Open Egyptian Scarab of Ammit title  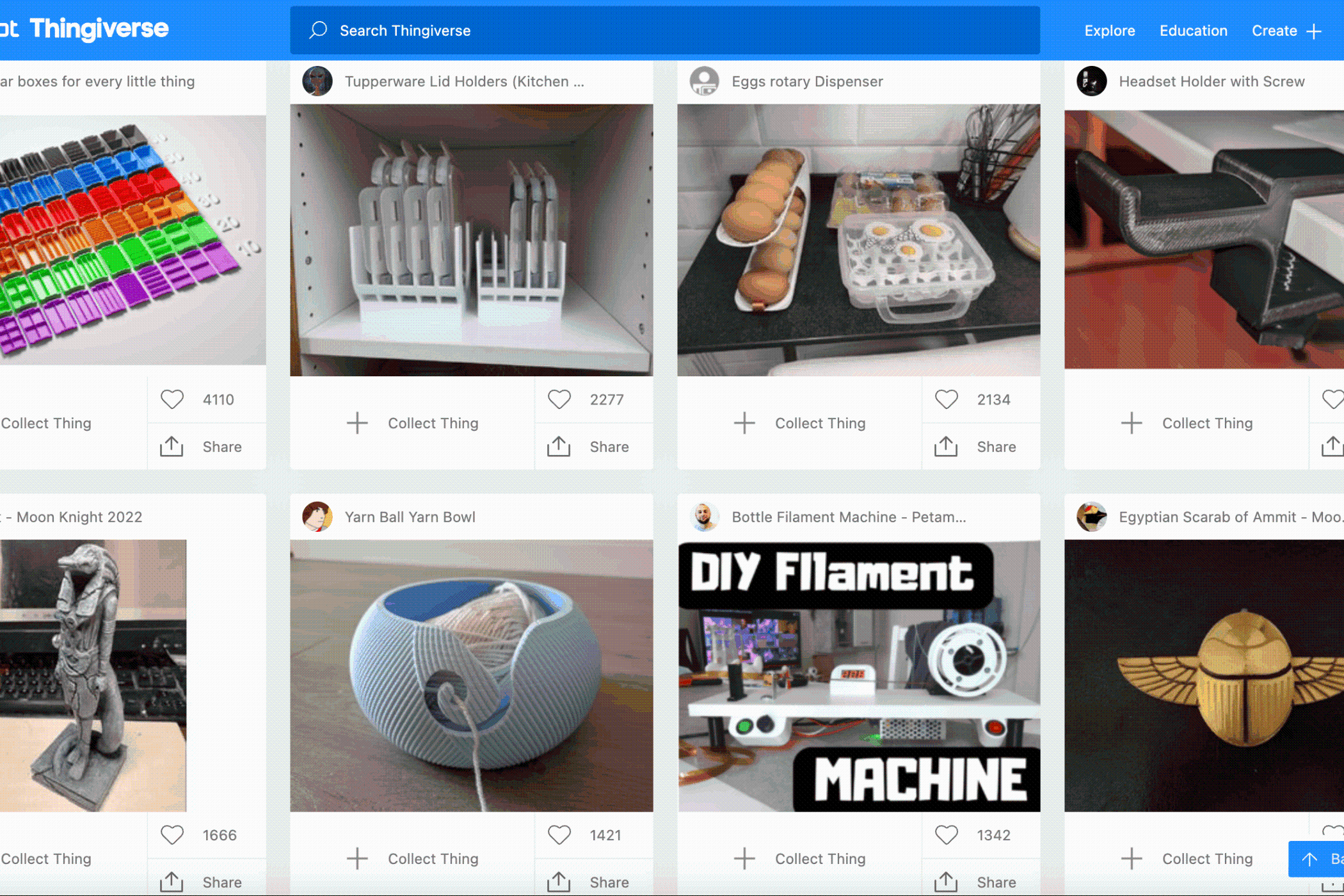[1231, 516]
